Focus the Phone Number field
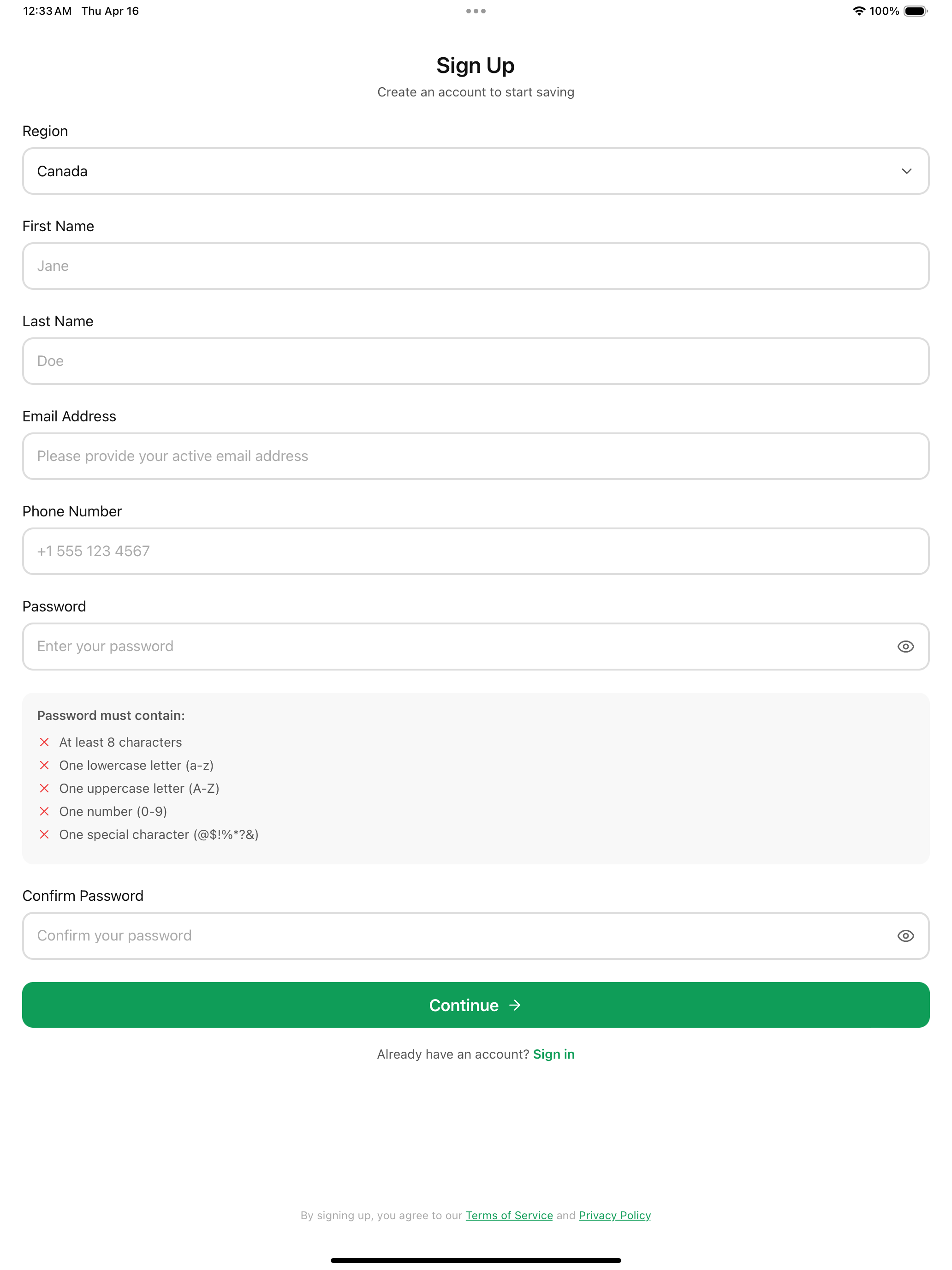The width and height of the screenshot is (952, 1270). click(x=476, y=551)
